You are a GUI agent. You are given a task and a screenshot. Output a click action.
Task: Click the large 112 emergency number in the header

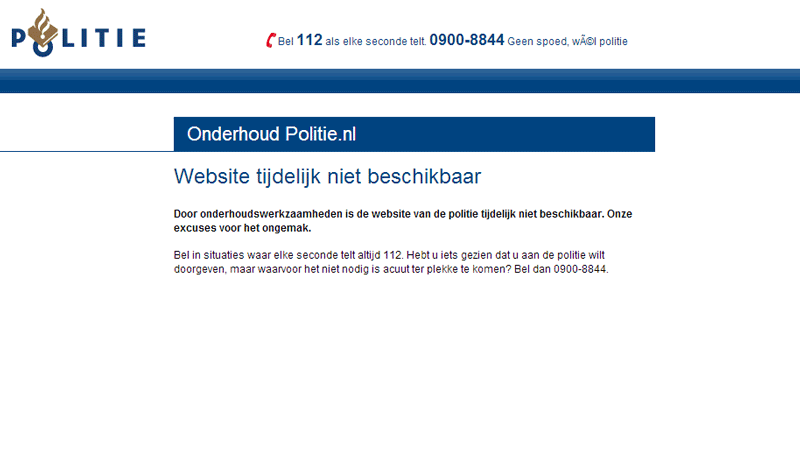(309, 40)
